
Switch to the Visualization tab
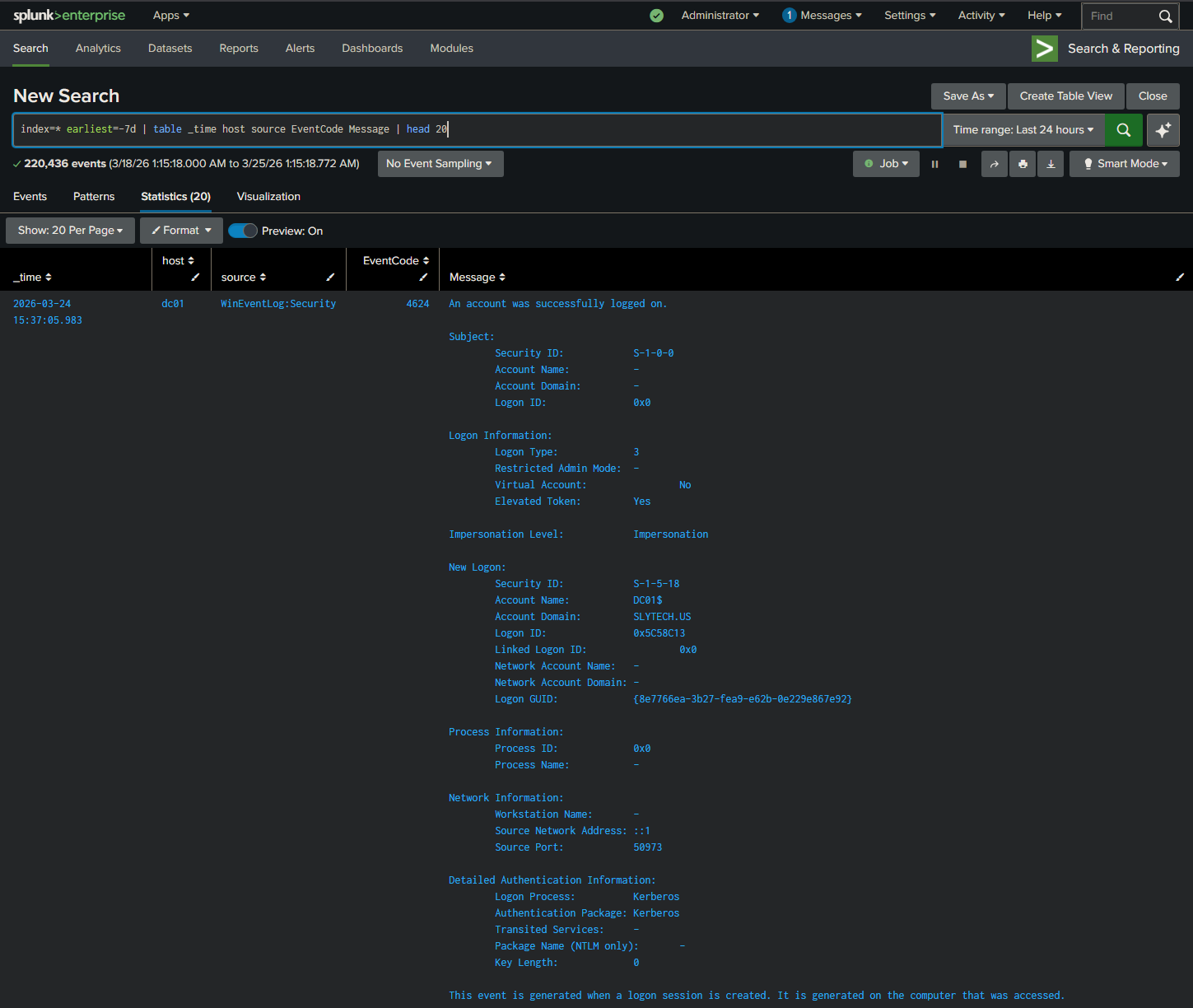point(268,196)
